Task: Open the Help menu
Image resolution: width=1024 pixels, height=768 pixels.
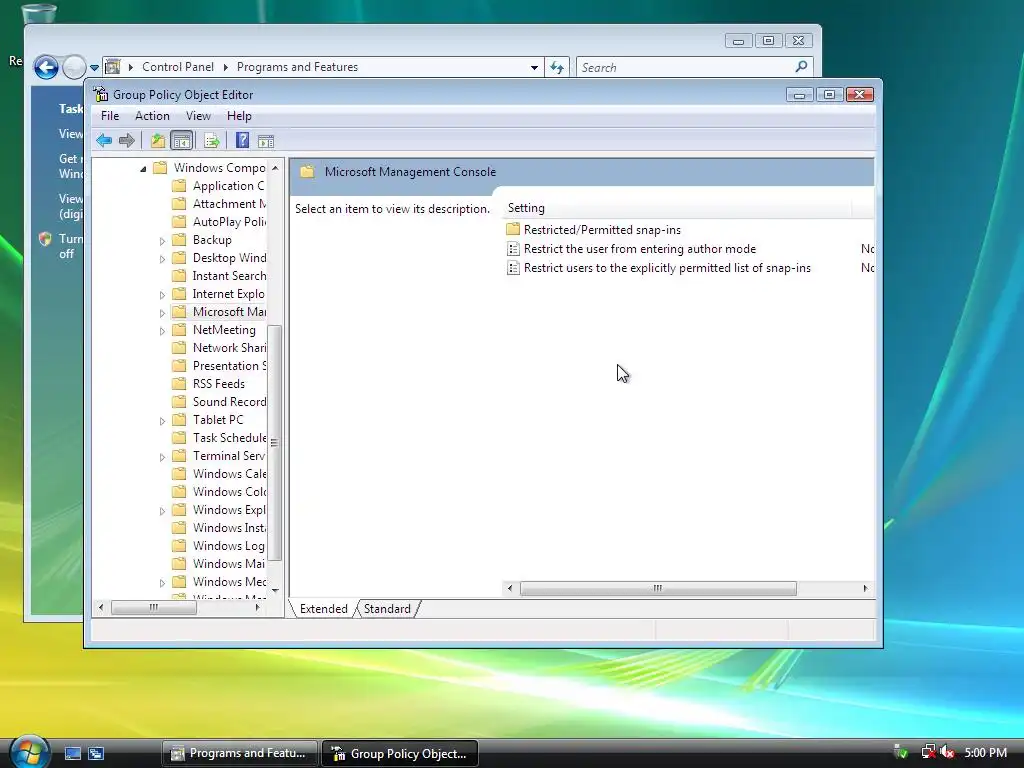Action: pos(239,116)
